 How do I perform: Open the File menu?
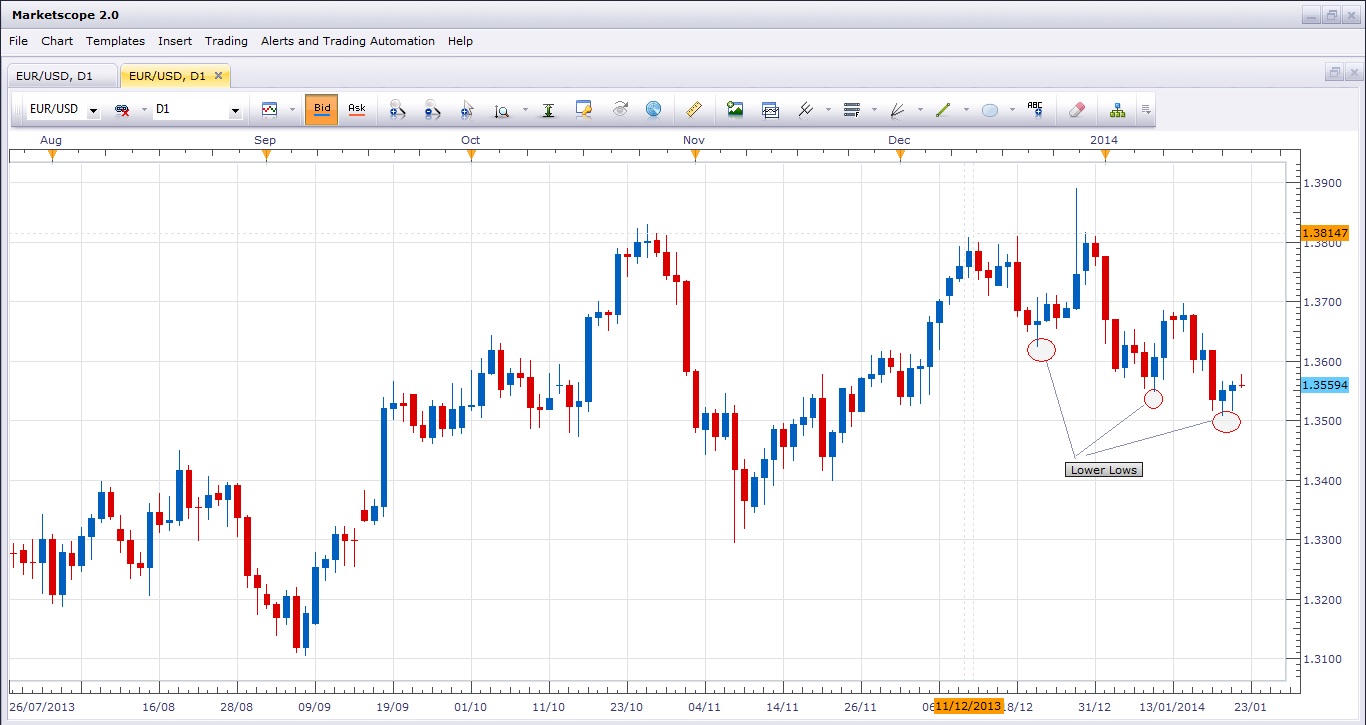pos(18,41)
